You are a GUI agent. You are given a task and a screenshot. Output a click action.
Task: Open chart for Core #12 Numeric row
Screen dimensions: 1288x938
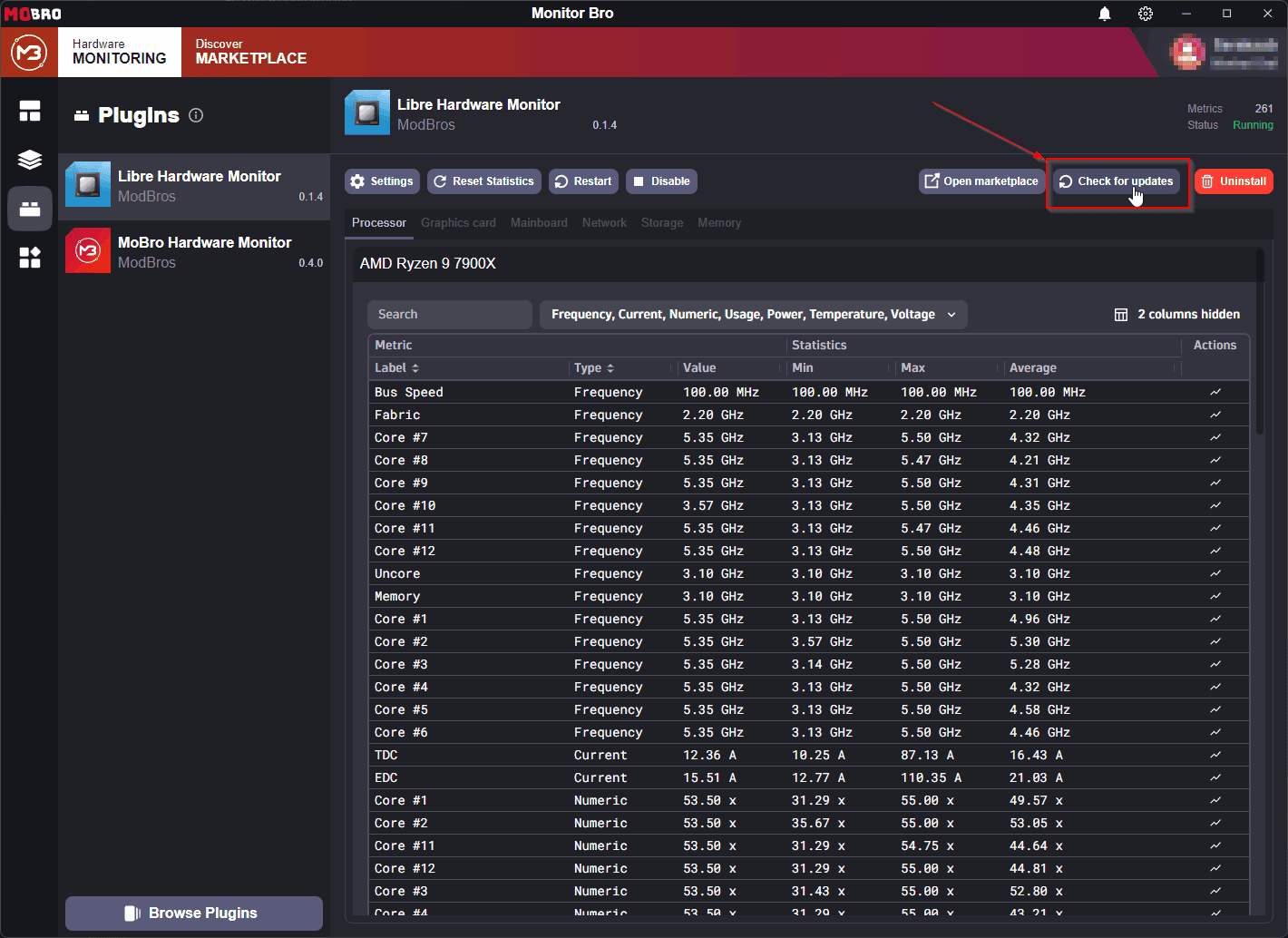tap(1215, 868)
